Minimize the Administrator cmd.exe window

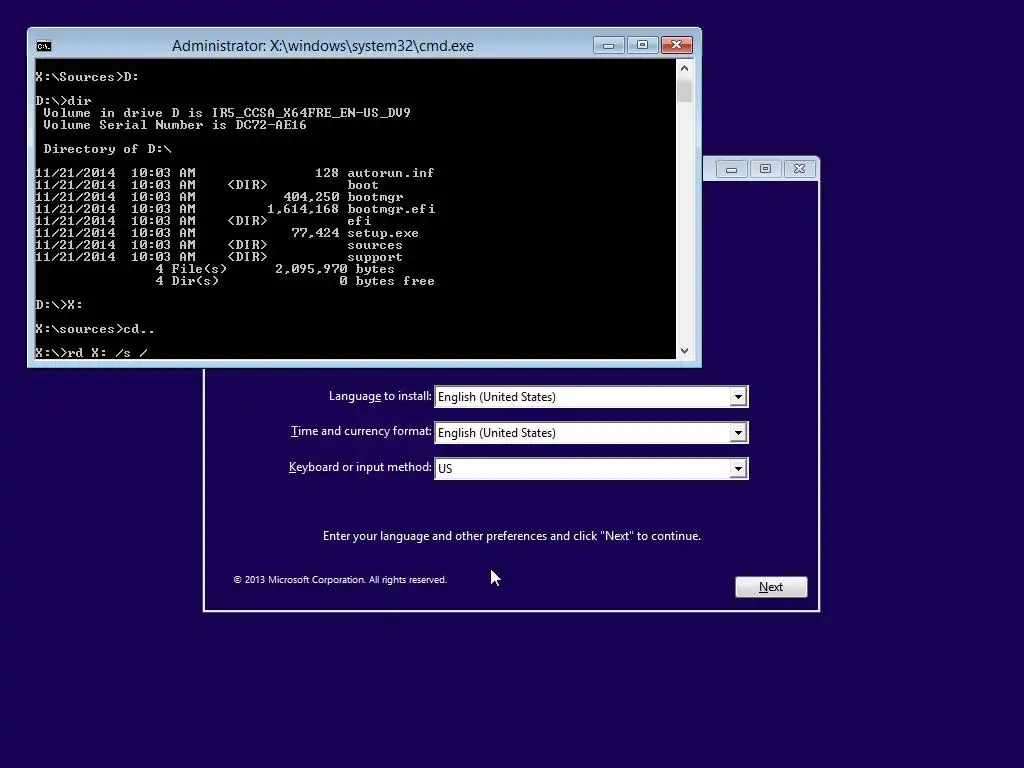click(609, 45)
